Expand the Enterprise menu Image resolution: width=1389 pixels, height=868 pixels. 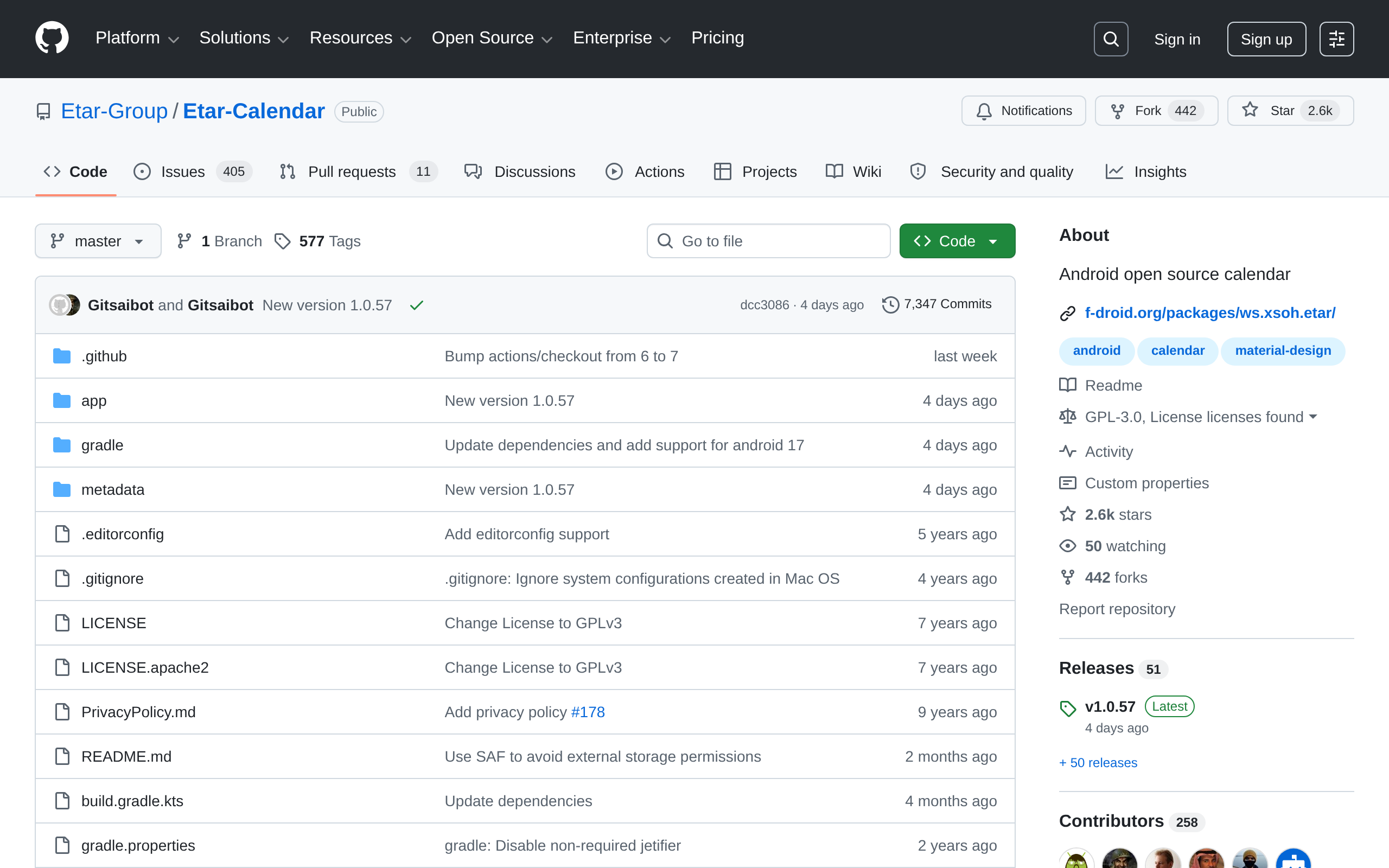[x=622, y=38]
